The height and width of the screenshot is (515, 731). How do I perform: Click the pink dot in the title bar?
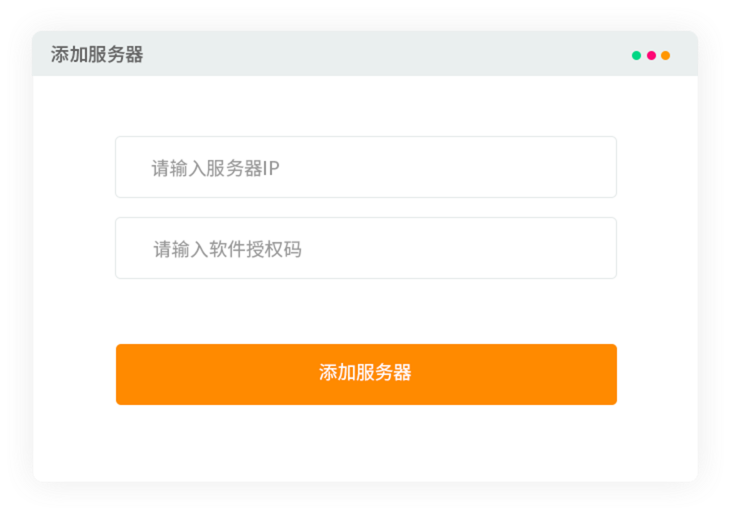point(651,56)
